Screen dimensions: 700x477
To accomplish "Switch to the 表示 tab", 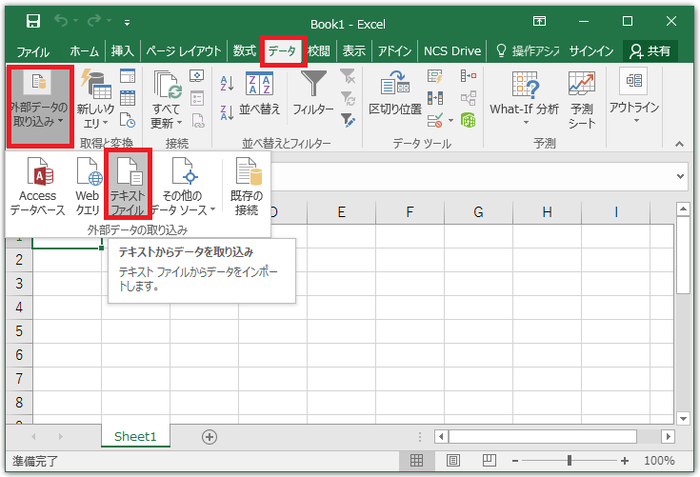I will 354,51.
